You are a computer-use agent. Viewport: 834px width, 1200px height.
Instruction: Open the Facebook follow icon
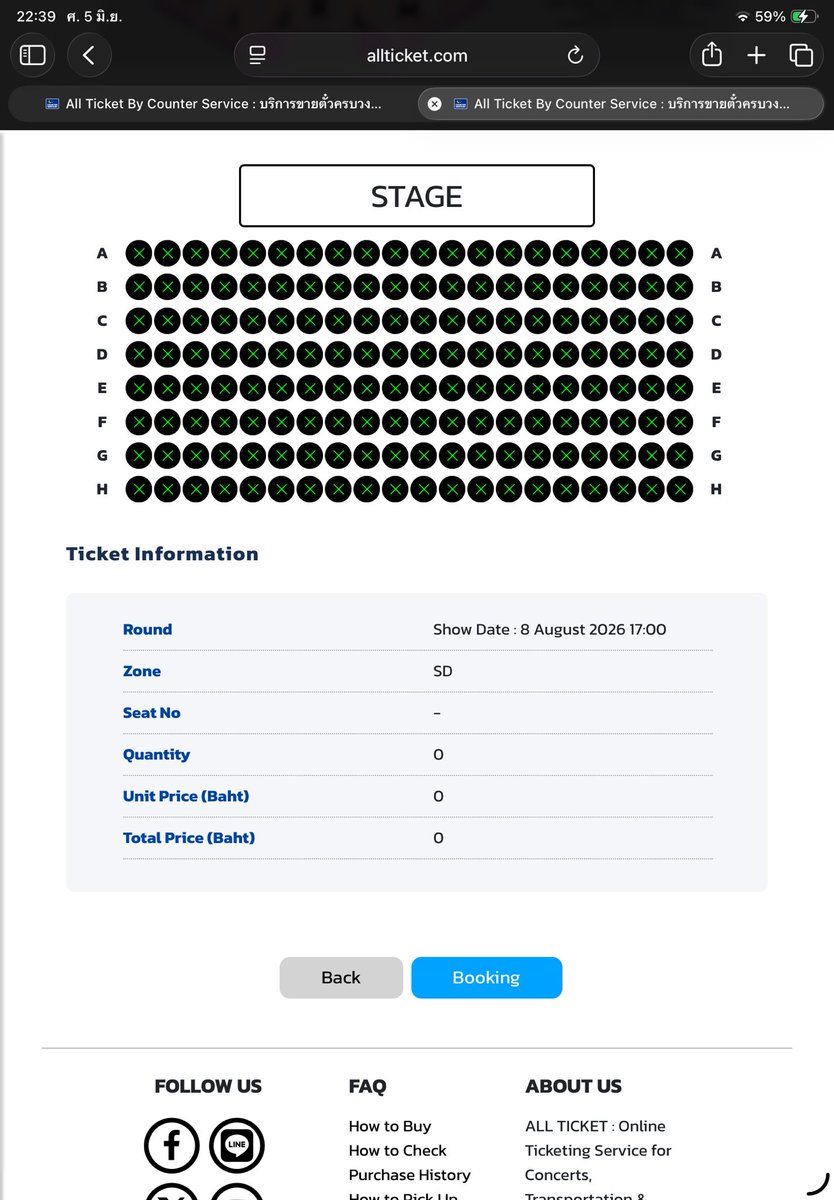click(171, 1146)
